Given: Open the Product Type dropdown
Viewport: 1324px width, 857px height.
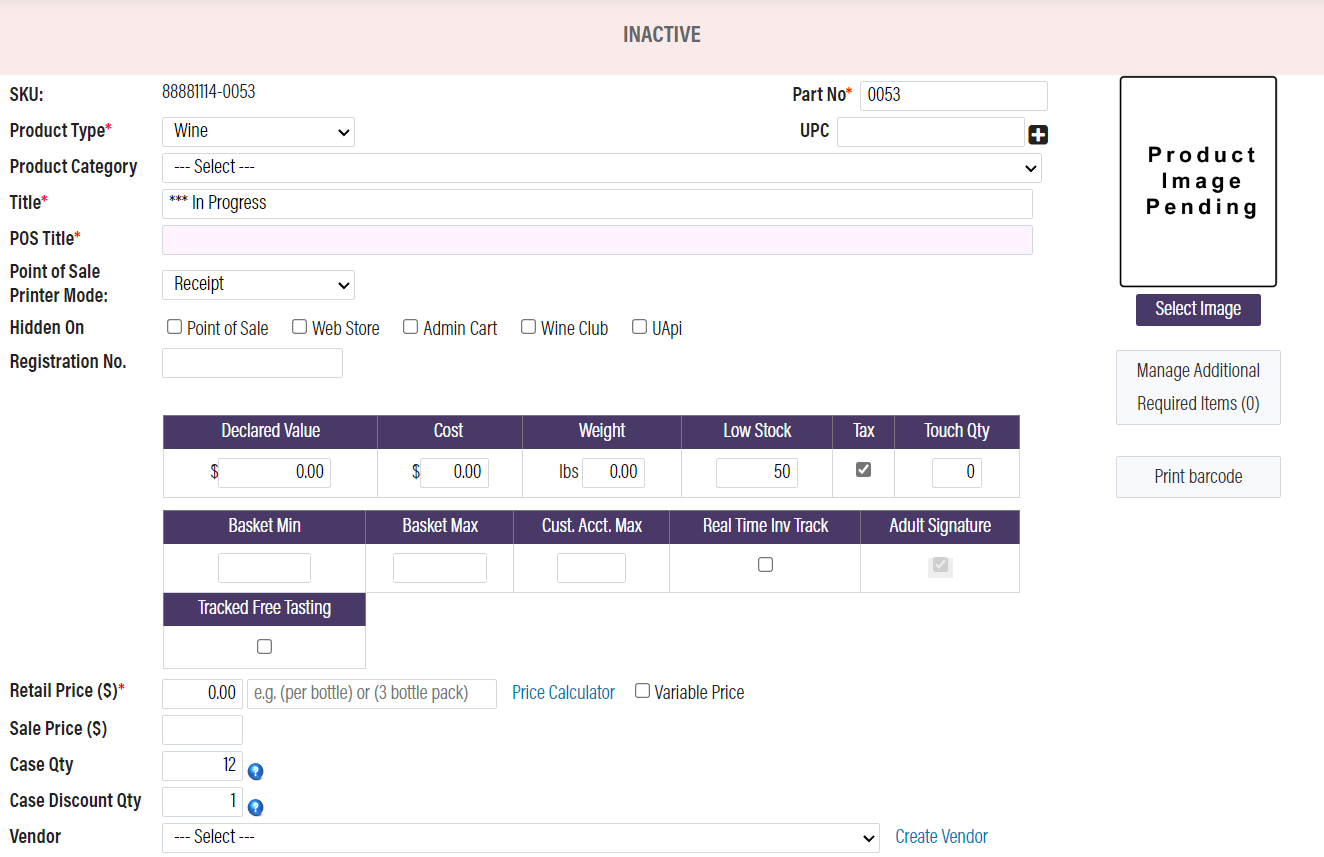Looking at the screenshot, I should pyautogui.click(x=258, y=131).
